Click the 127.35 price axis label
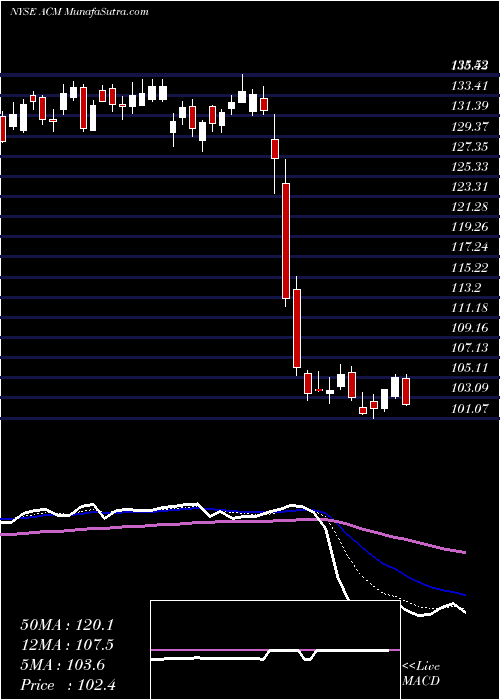This screenshot has width=500, height=700. point(470,146)
